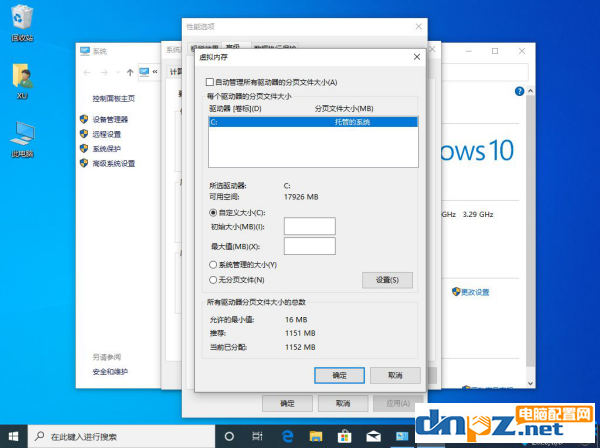The width and height of the screenshot is (600, 448).
Task: Open the Advanced system settings link
Action: [114, 164]
